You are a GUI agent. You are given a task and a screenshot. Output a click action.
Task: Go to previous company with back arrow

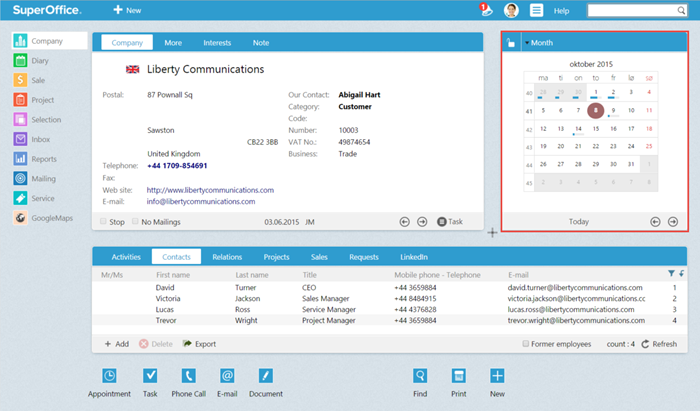404,222
